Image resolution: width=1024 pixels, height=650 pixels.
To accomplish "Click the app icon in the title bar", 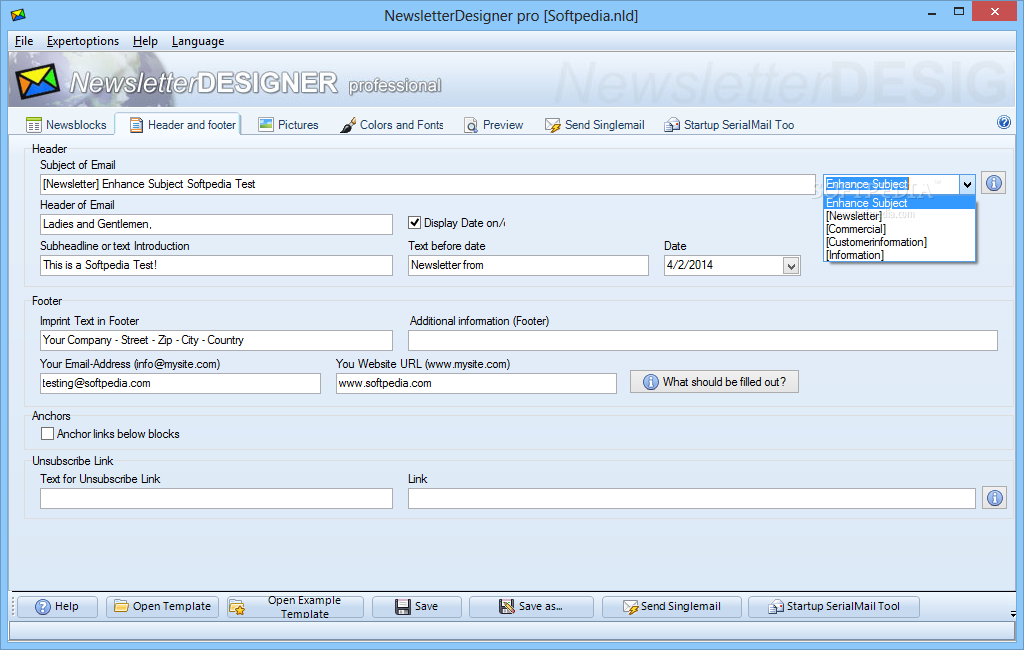I will [18, 14].
